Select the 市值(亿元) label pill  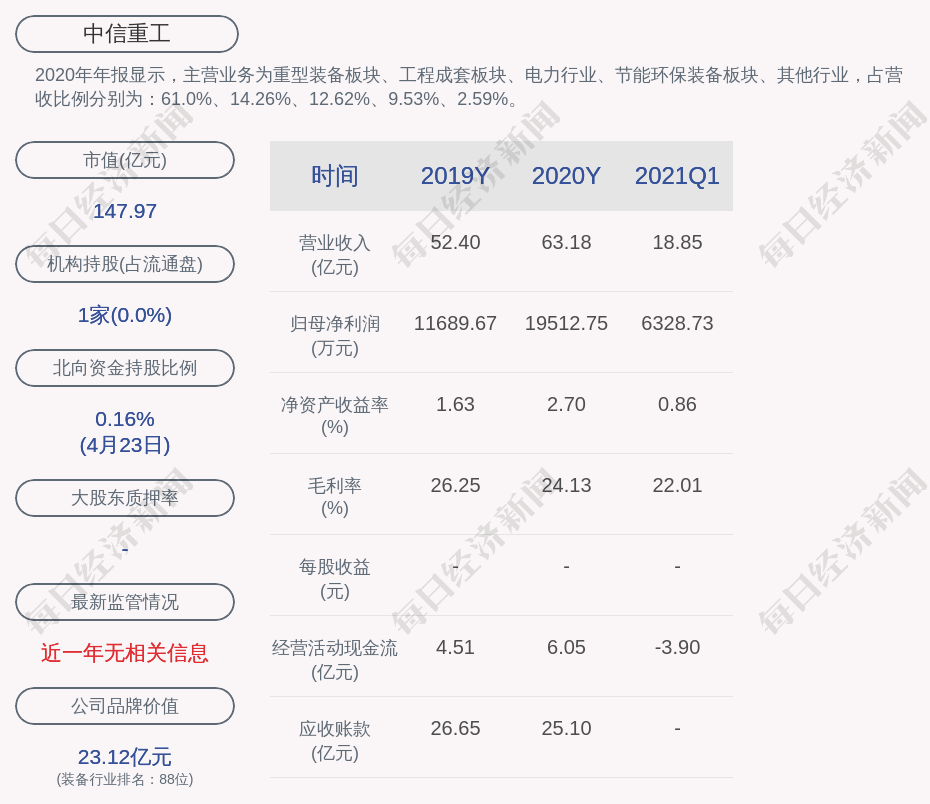click(125, 160)
